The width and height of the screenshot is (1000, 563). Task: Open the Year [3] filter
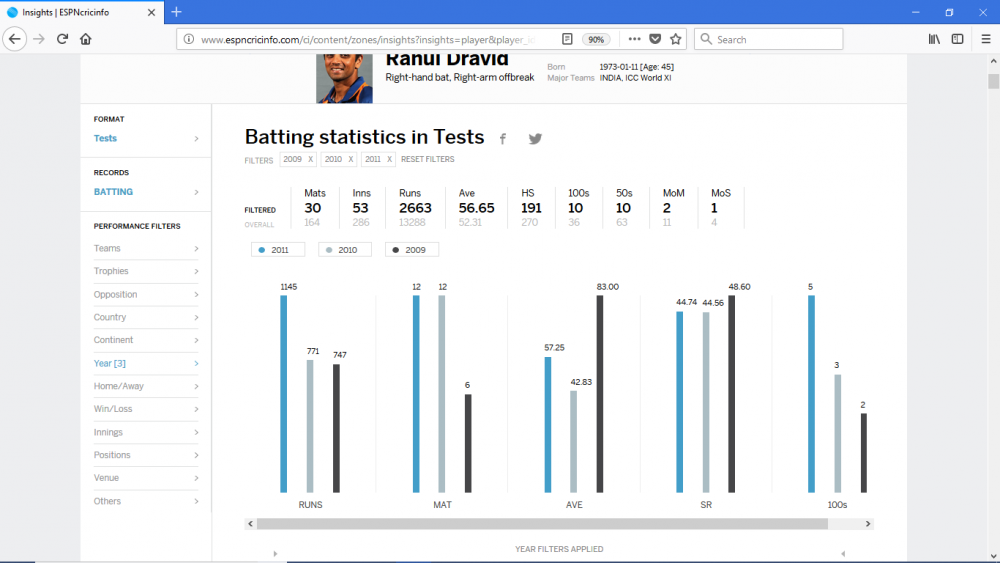pos(146,363)
